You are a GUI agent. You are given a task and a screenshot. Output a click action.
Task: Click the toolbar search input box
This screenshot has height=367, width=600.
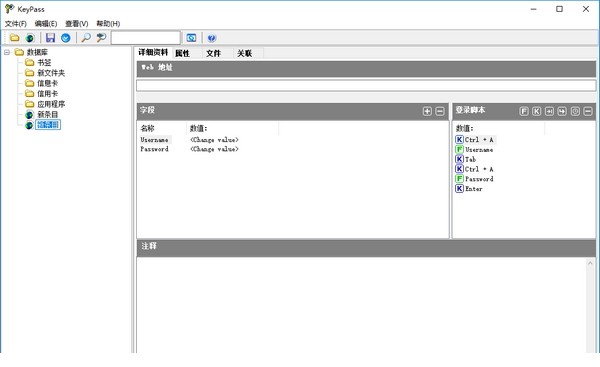(145, 38)
